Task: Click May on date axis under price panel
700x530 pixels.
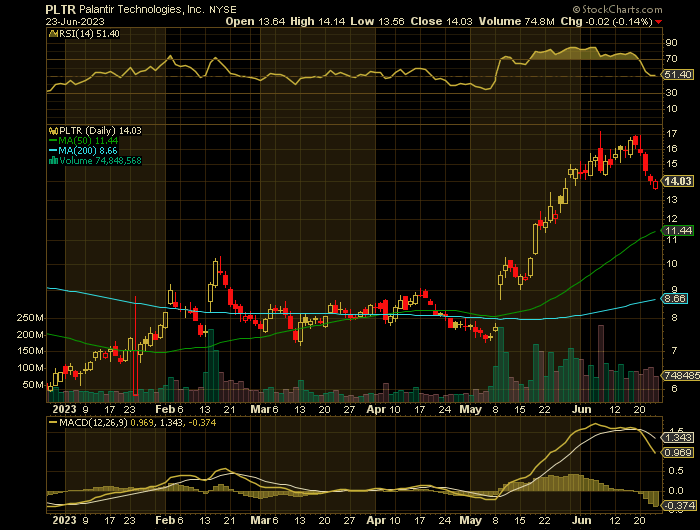Action: (471, 409)
